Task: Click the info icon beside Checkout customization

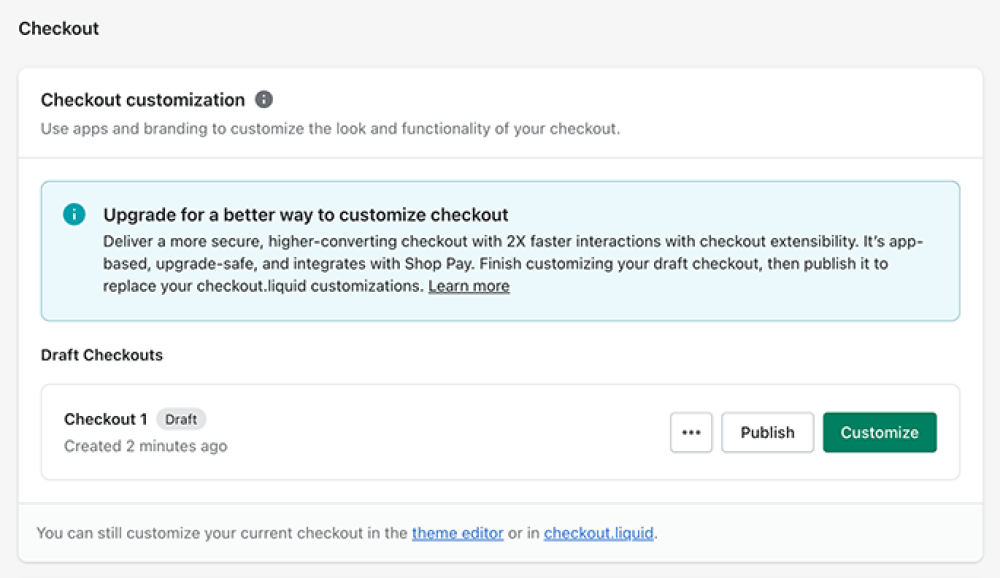Action: pos(264,100)
